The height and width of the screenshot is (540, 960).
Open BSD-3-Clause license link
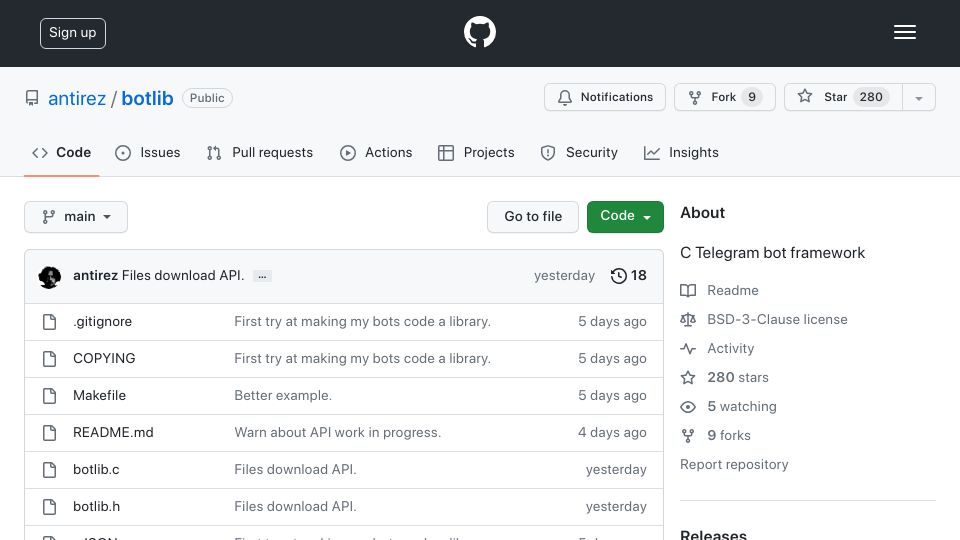777,320
